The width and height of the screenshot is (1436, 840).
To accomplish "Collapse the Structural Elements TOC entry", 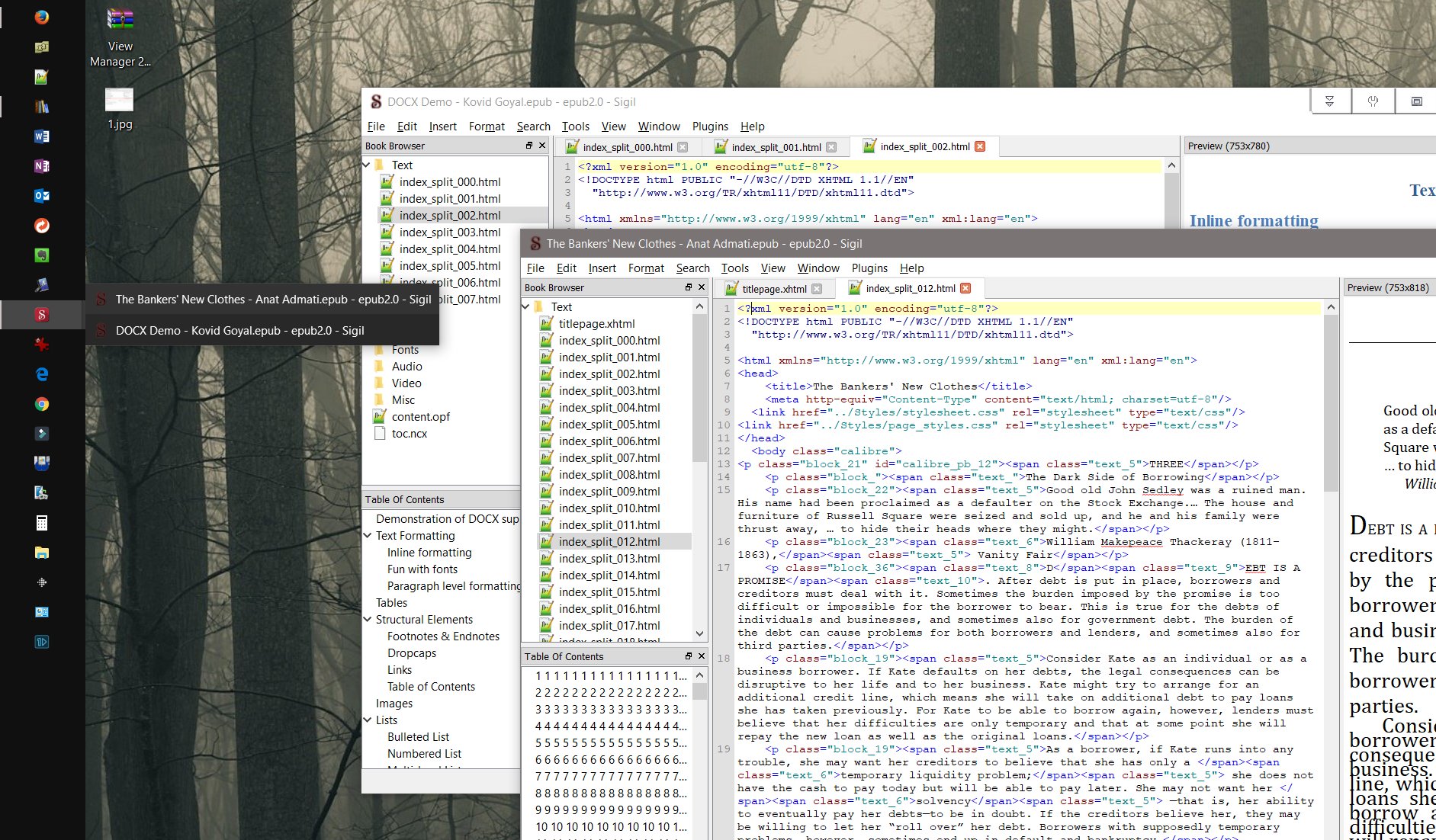I will coord(368,620).
